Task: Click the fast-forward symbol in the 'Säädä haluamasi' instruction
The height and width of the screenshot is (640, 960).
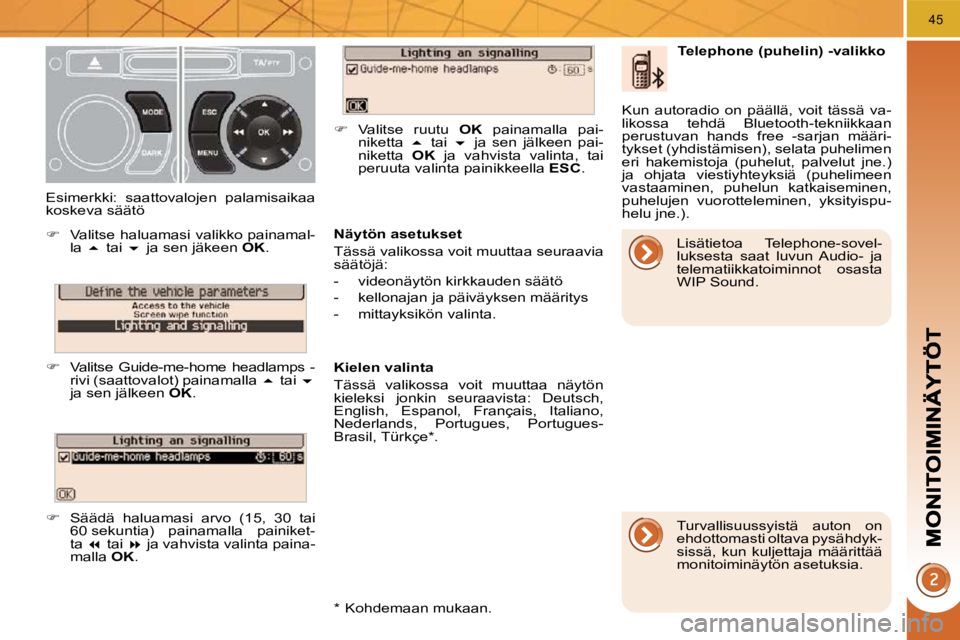Action: point(135,544)
